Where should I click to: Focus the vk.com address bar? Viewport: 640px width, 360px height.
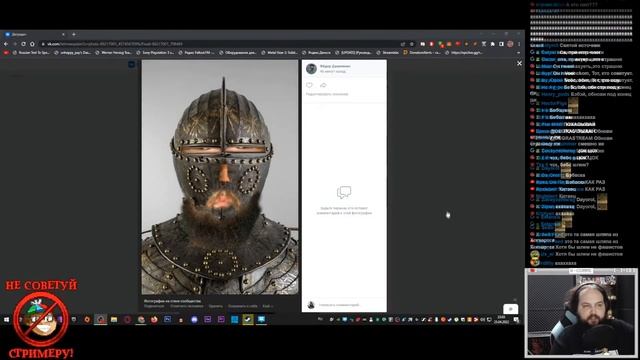(x=220, y=44)
